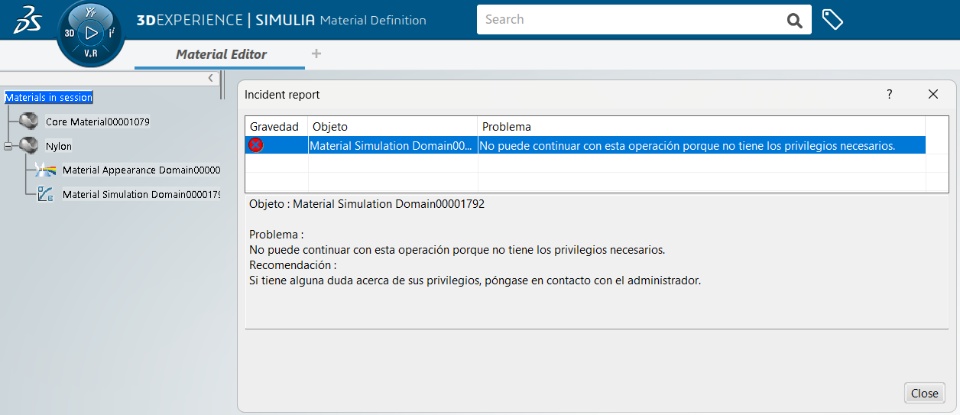
Task: Click the 'Problema :' label in details
Action: coord(277,235)
